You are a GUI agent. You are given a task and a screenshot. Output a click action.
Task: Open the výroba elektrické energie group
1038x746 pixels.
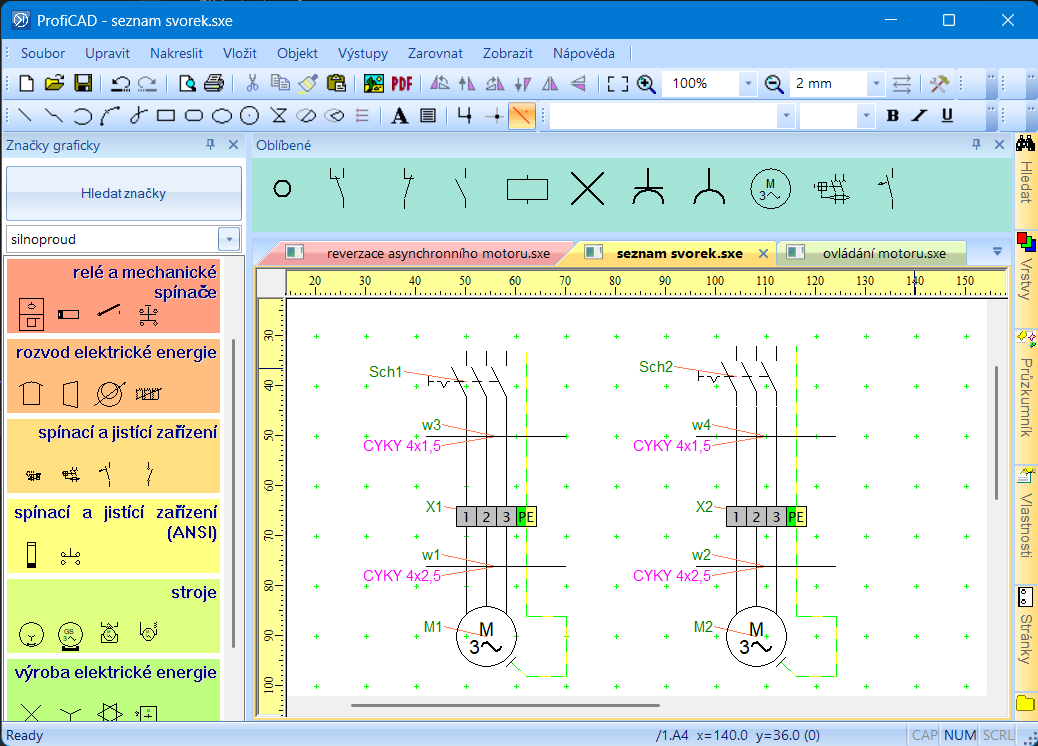[113, 689]
